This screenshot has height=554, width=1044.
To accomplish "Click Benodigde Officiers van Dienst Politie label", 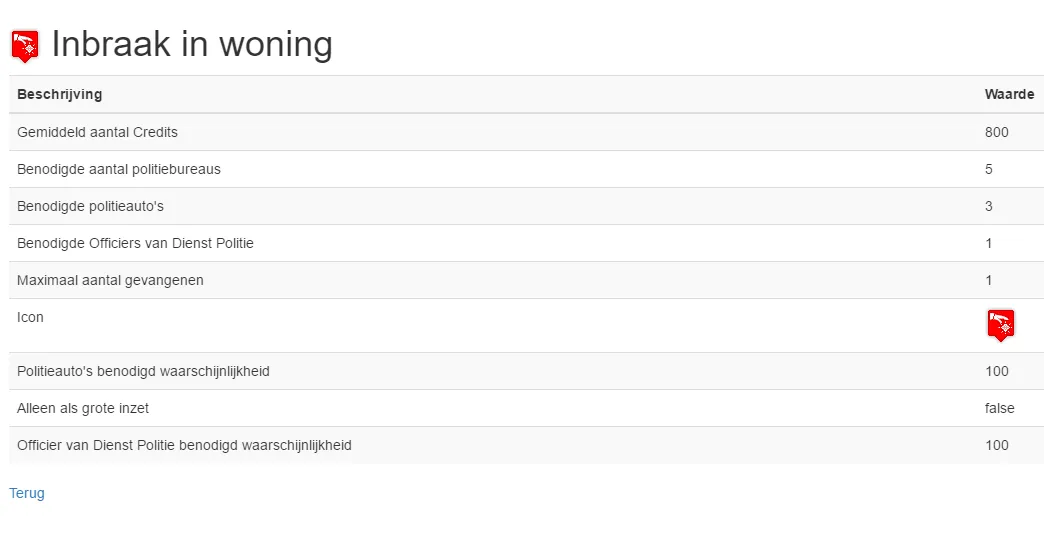I will click(x=135, y=243).
